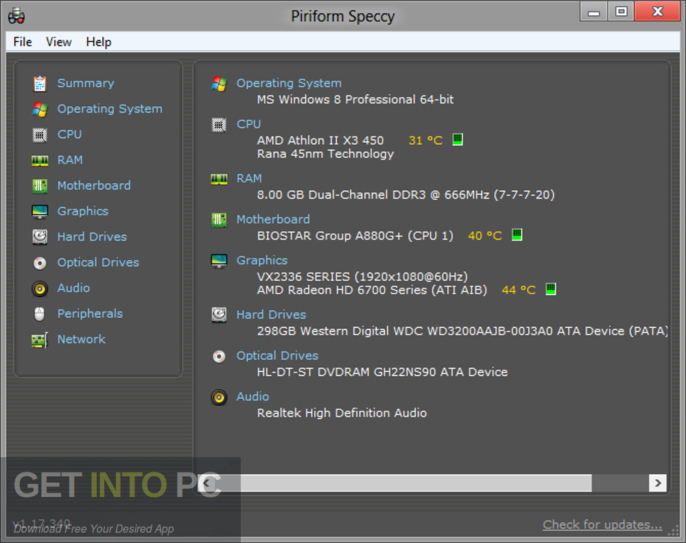Click the Network card icon in sidebar
The width and height of the screenshot is (686, 543).
[40, 340]
